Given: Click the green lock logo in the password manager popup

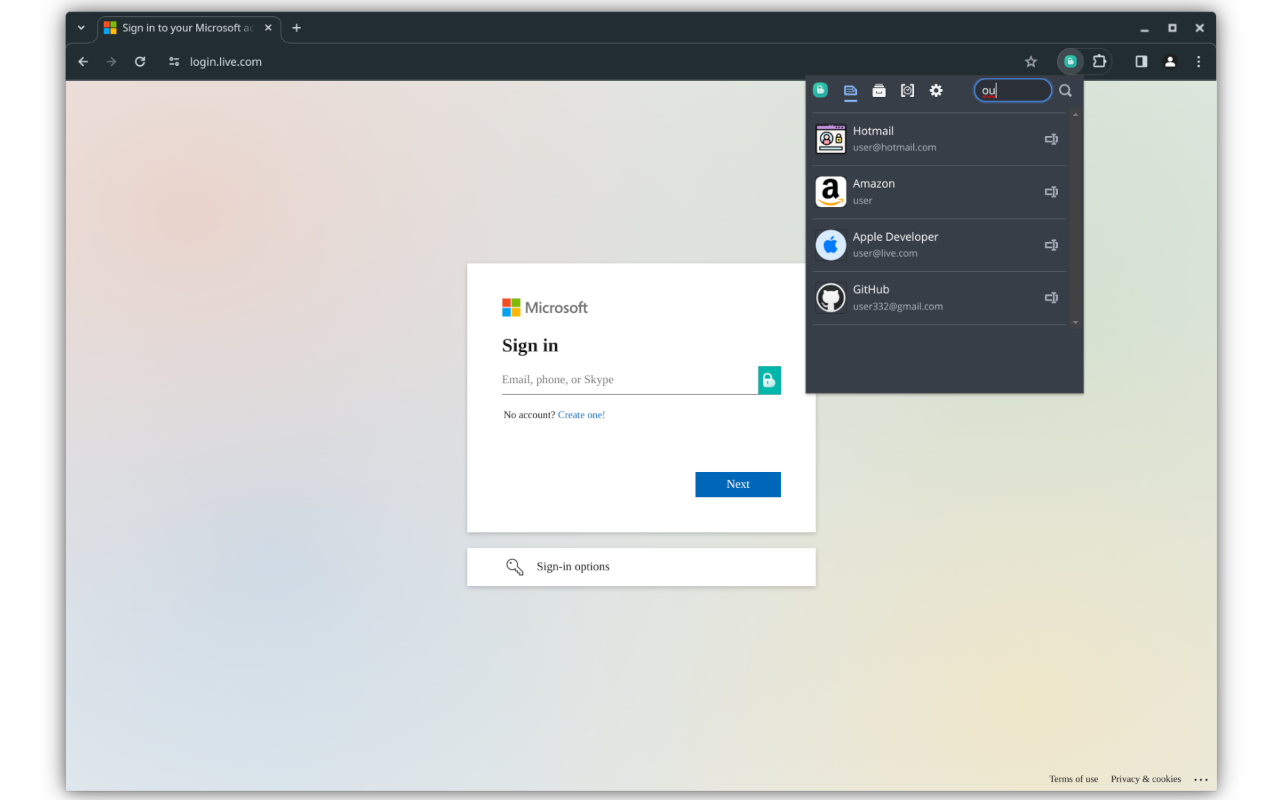Looking at the screenshot, I should tap(820, 90).
